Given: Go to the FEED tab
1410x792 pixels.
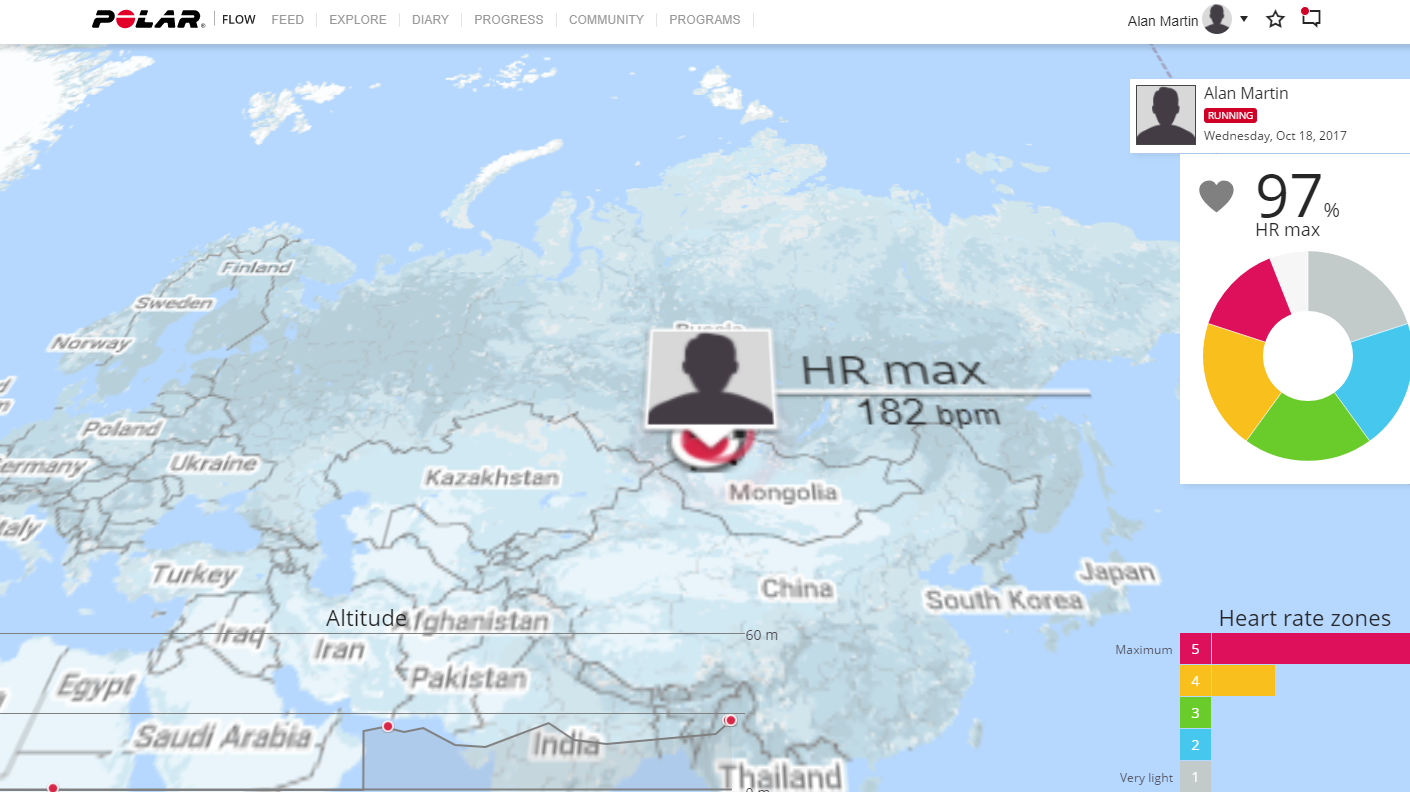Looking at the screenshot, I should click(x=288, y=19).
